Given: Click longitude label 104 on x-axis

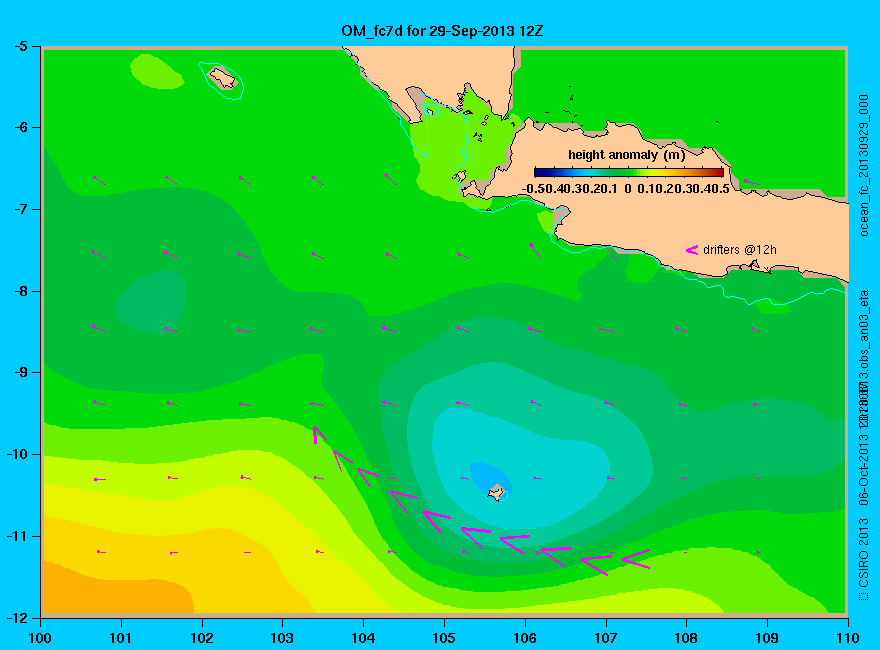Looking at the screenshot, I should pyautogui.click(x=363, y=638).
